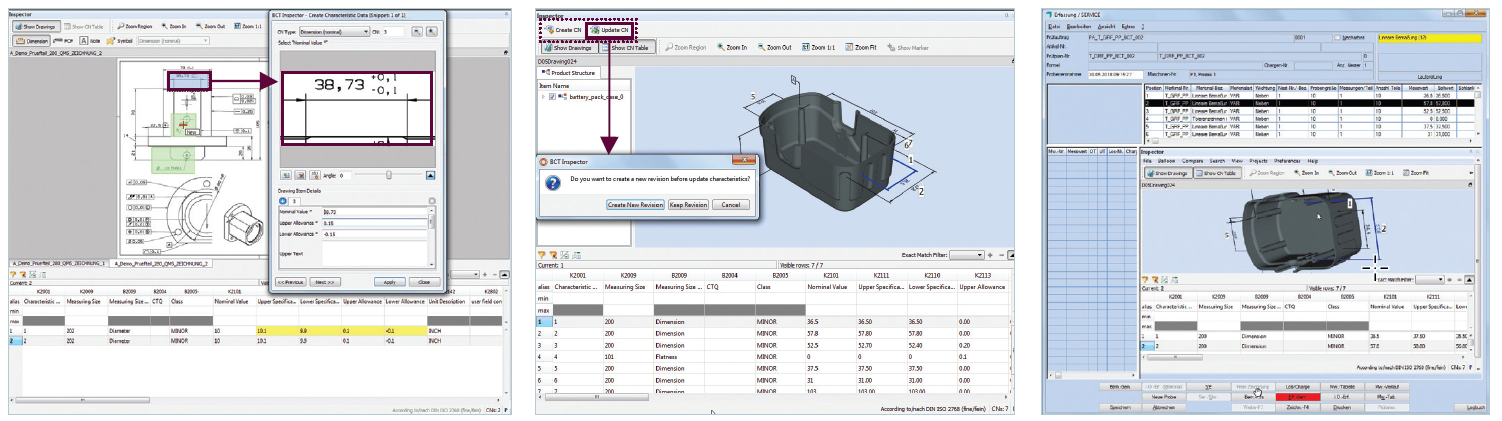Viewport: 1502px width, 421px height.
Task: Click the Update CN button
Action: pos(609,30)
